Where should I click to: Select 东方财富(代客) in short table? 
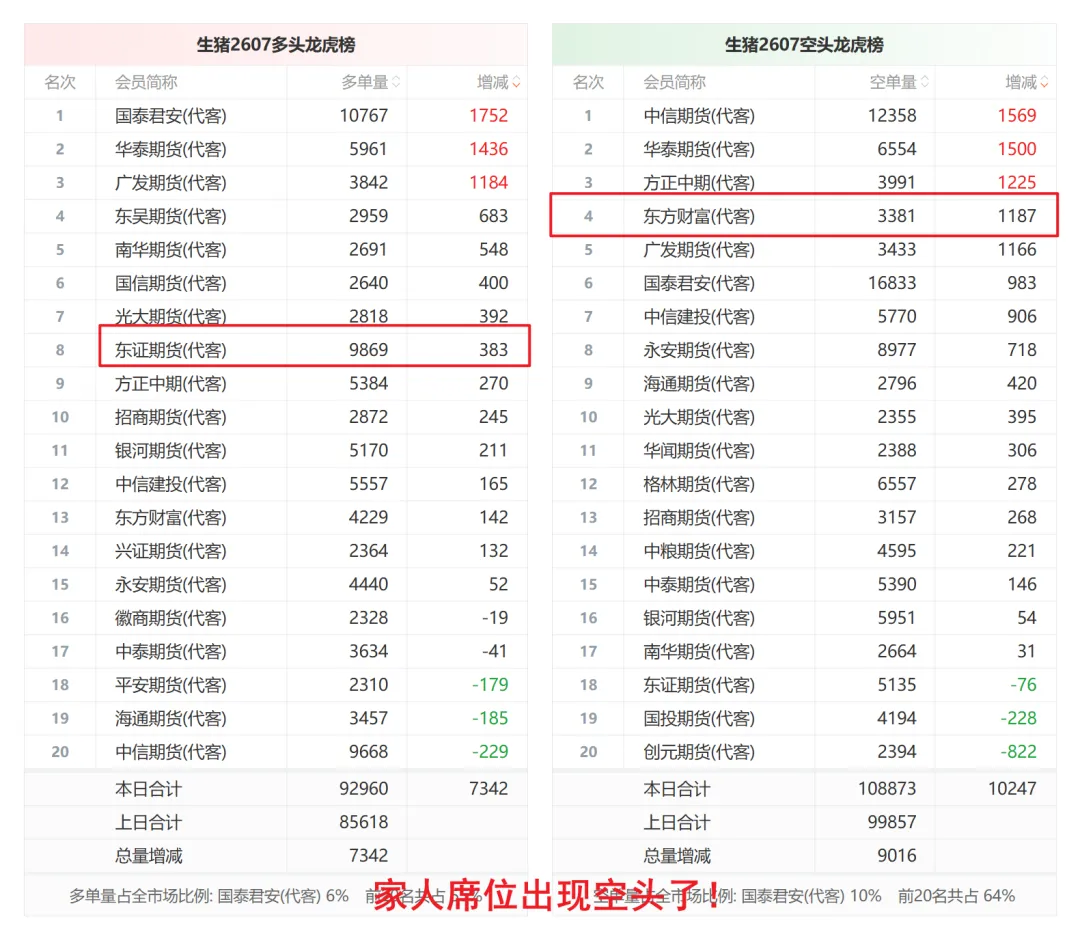(699, 216)
